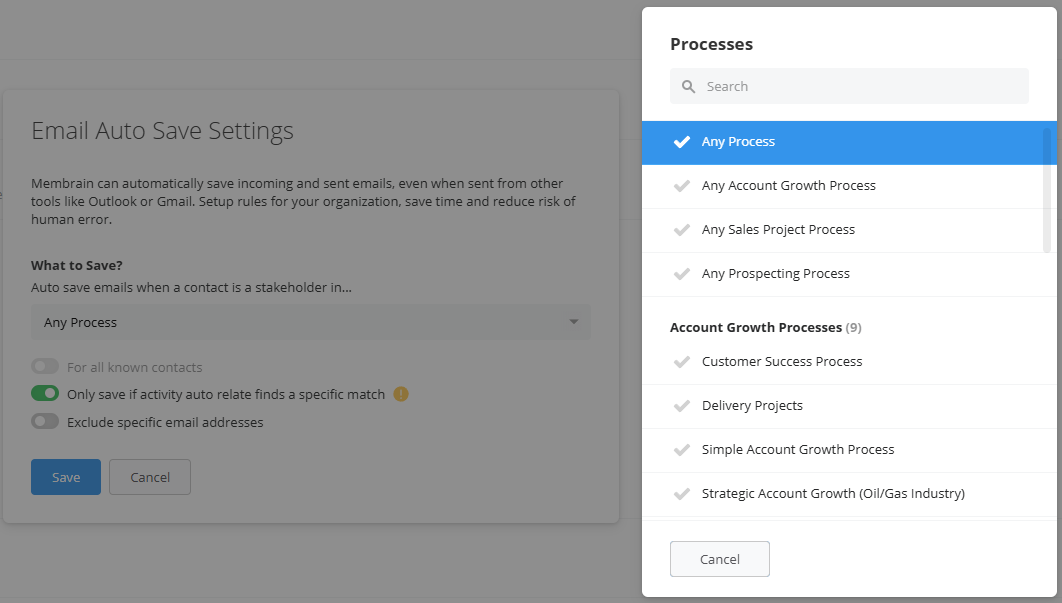1062x603 pixels.
Task: Enable the "For all known contacts" toggle
Action: [43, 366]
